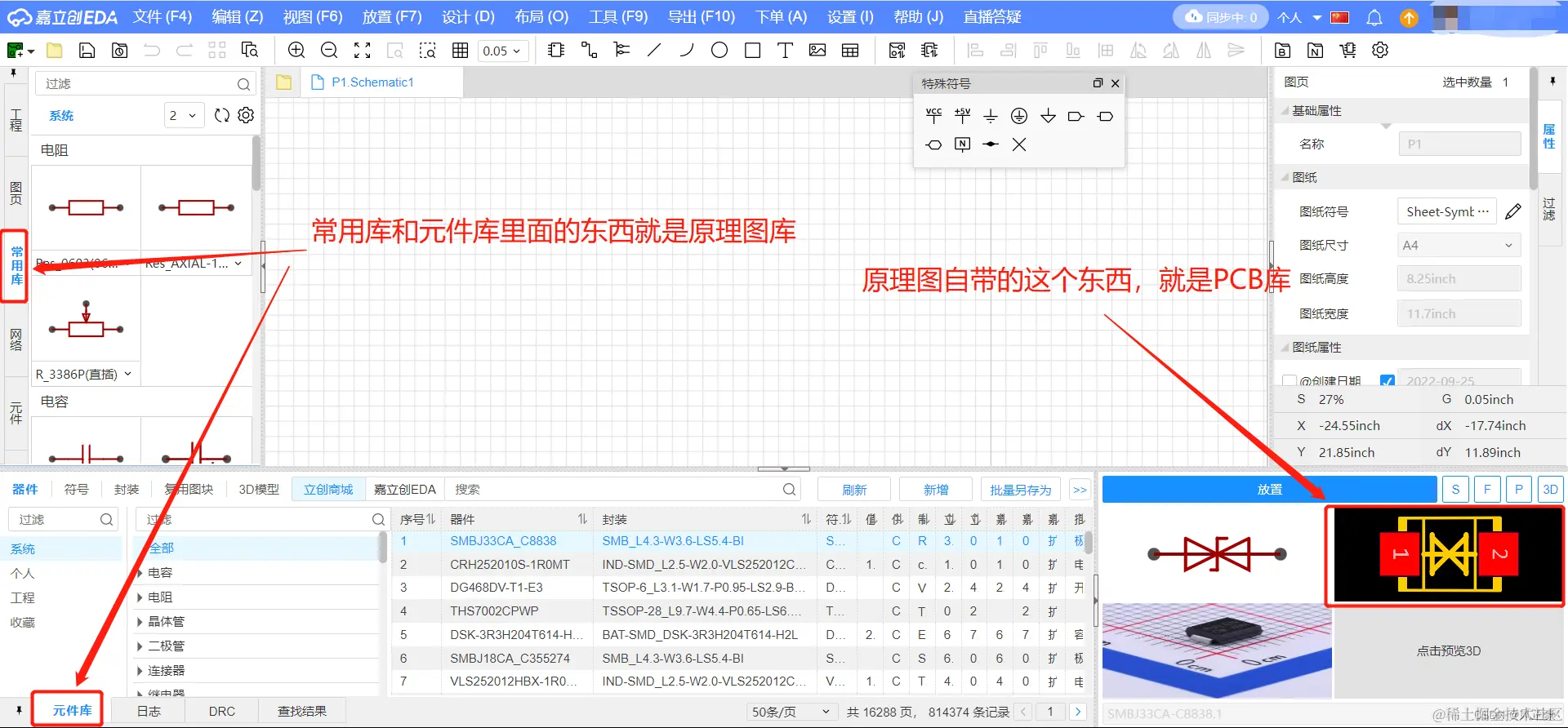Toggle the 3D preview button
Screen dimensions: 1568x728
[x=1550, y=489]
